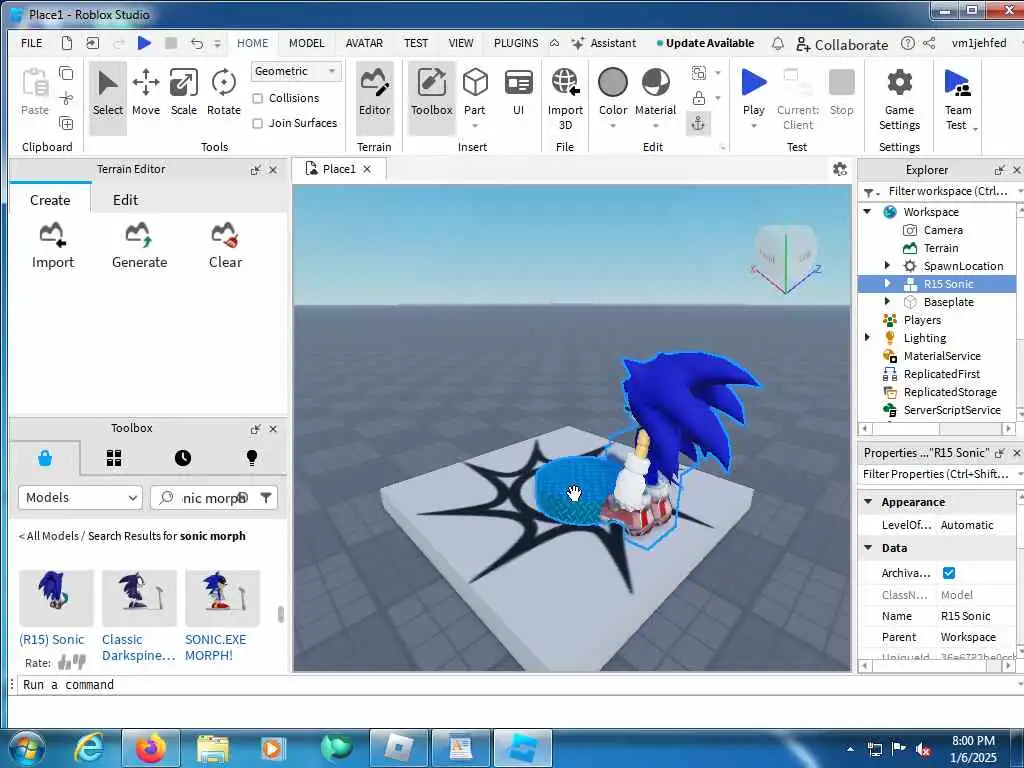Viewport: 1024px width, 768px height.
Task: Expand the SpawnLocation node
Action: 887,266
